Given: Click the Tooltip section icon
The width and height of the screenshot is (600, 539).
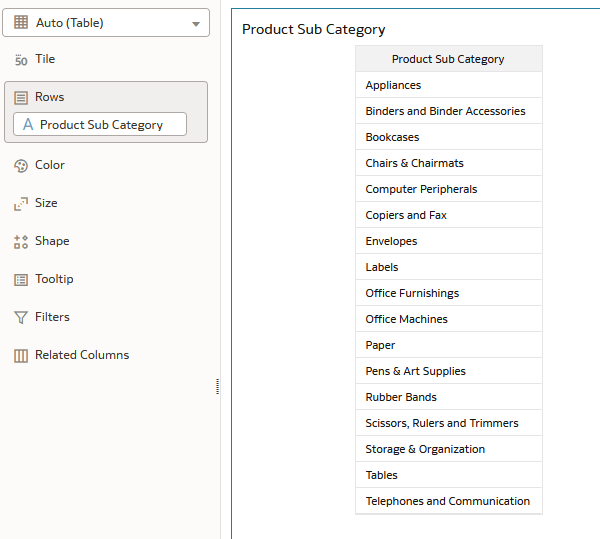Looking at the screenshot, I should point(21,280).
